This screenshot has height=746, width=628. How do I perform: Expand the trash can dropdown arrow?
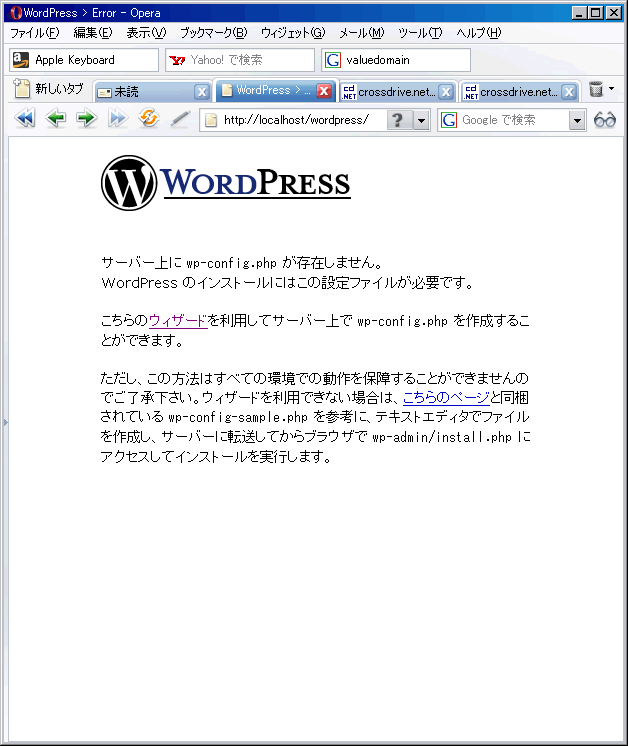[611, 88]
